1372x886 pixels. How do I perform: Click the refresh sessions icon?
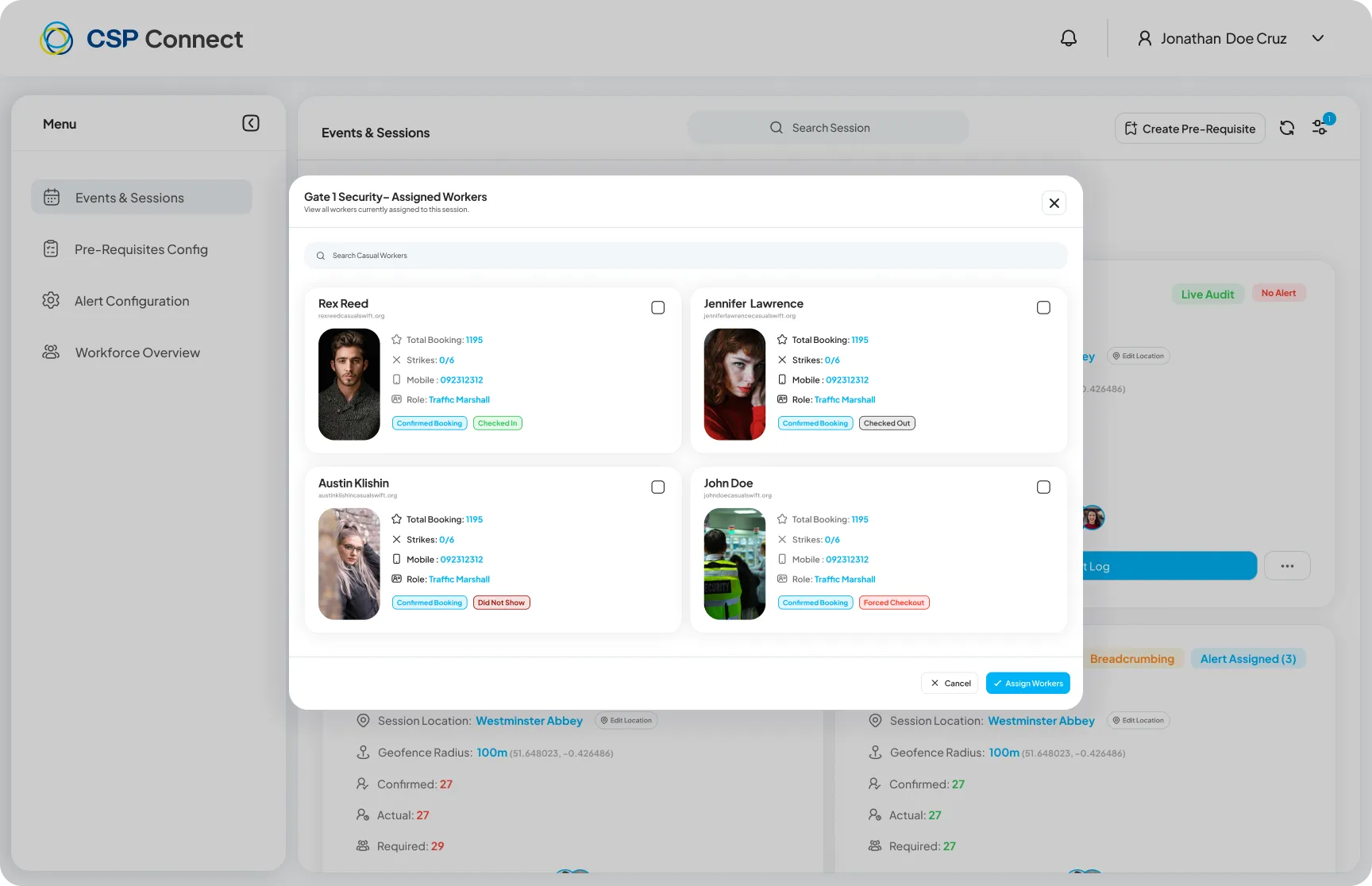pos(1287,128)
